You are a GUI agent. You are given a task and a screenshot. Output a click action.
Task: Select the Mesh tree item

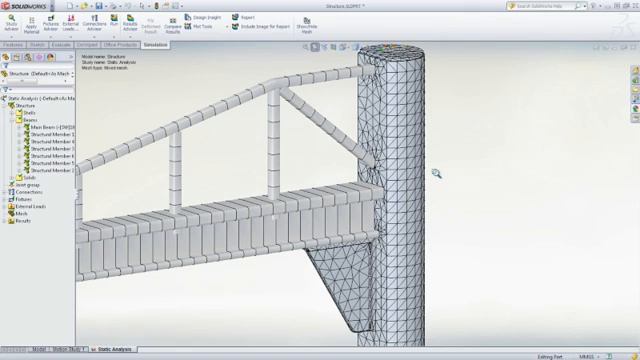pyautogui.click(x=18, y=213)
